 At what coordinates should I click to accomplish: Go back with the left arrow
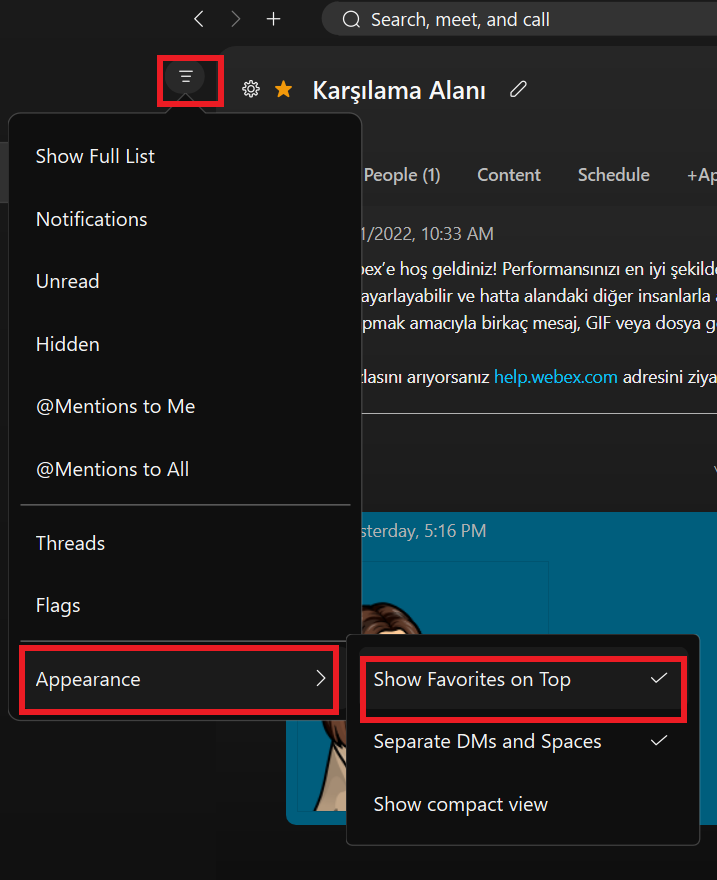(x=199, y=19)
